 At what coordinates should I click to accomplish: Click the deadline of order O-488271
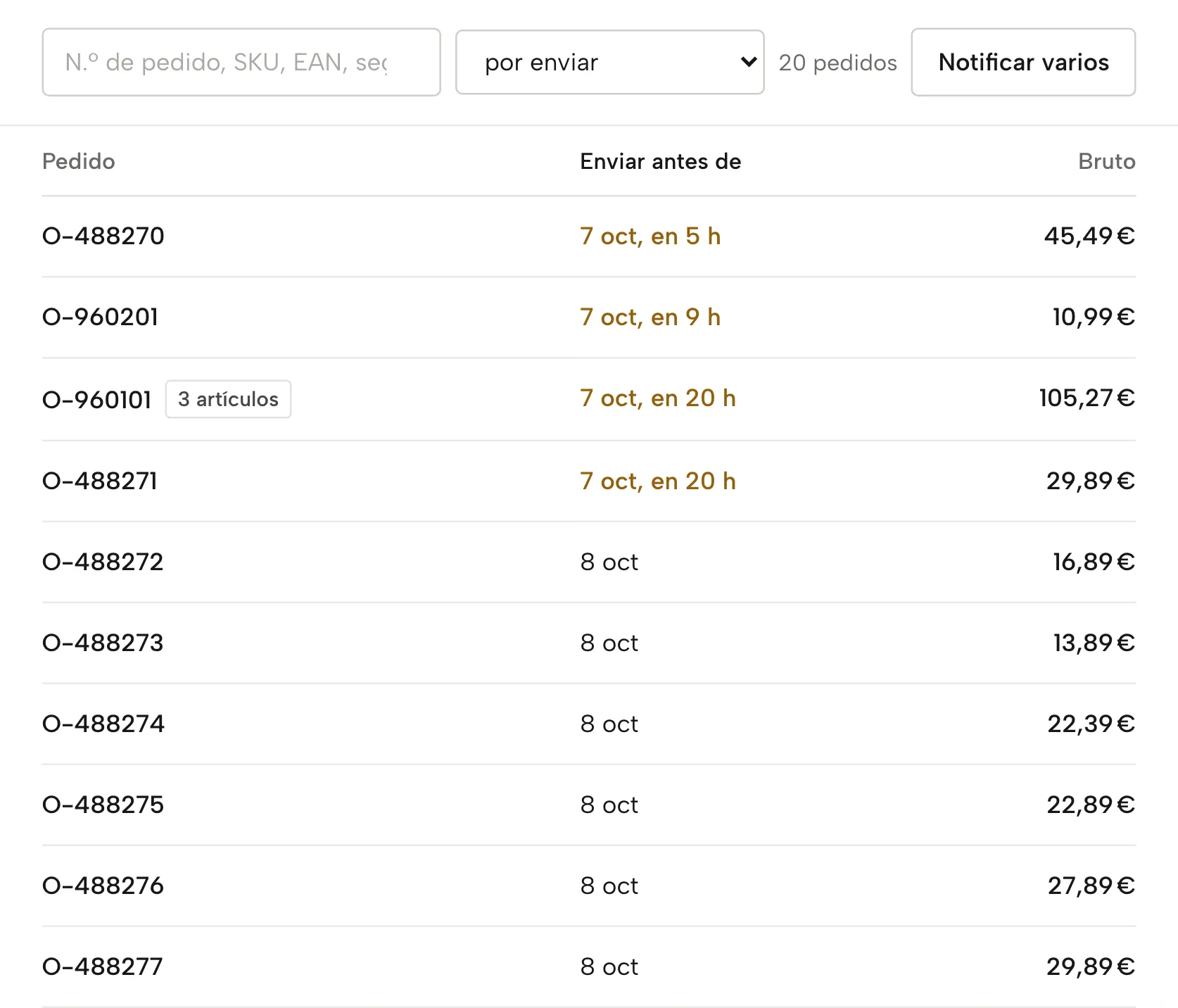pyautogui.click(x=659, y=481)
